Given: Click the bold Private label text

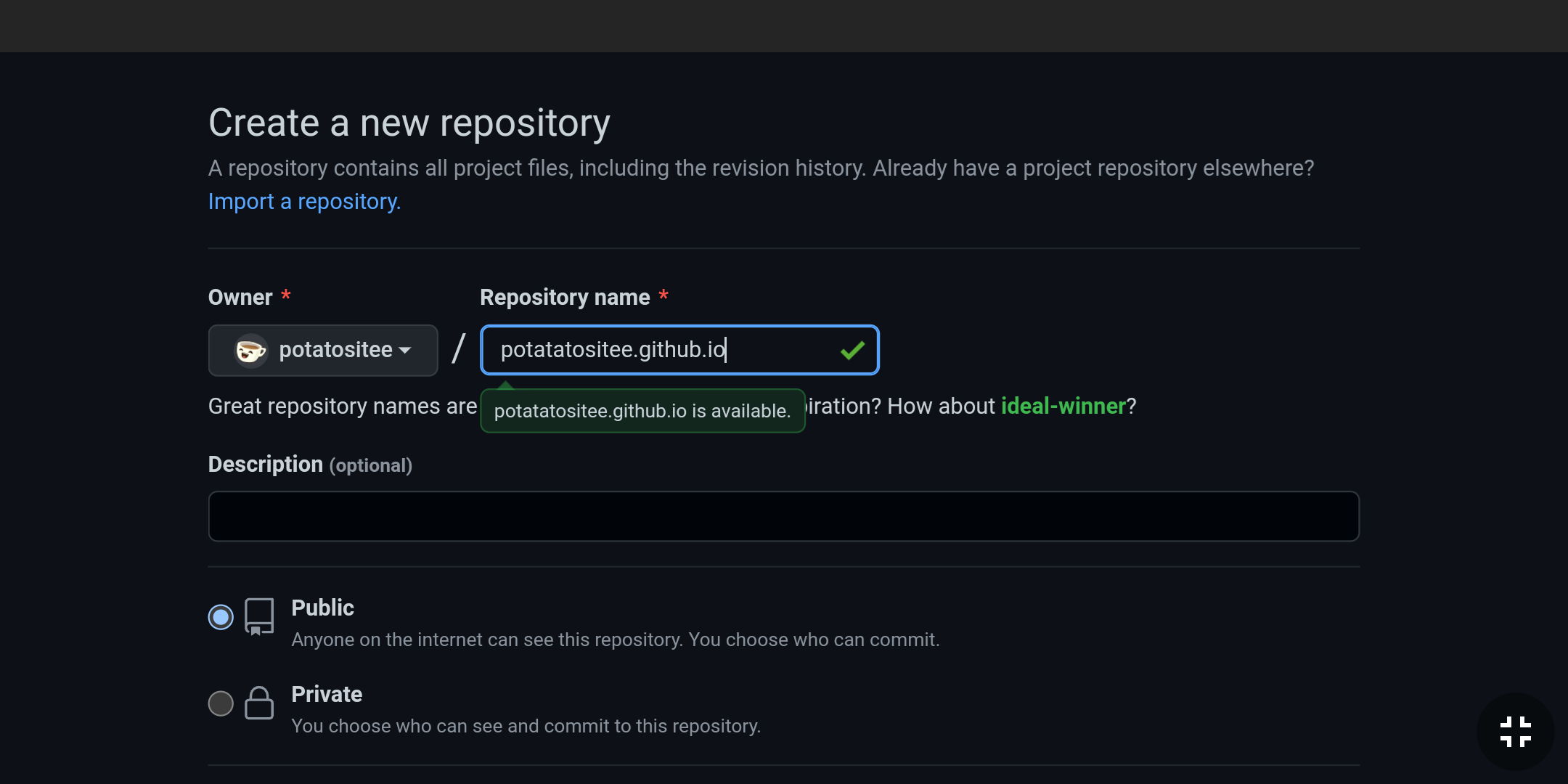Looking at the screenshot, I should click(327, 694).
